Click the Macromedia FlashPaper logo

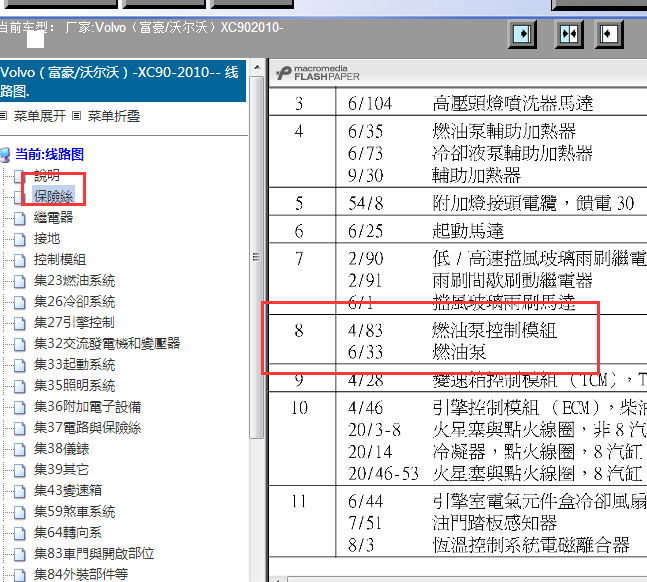tap(318, 73)
